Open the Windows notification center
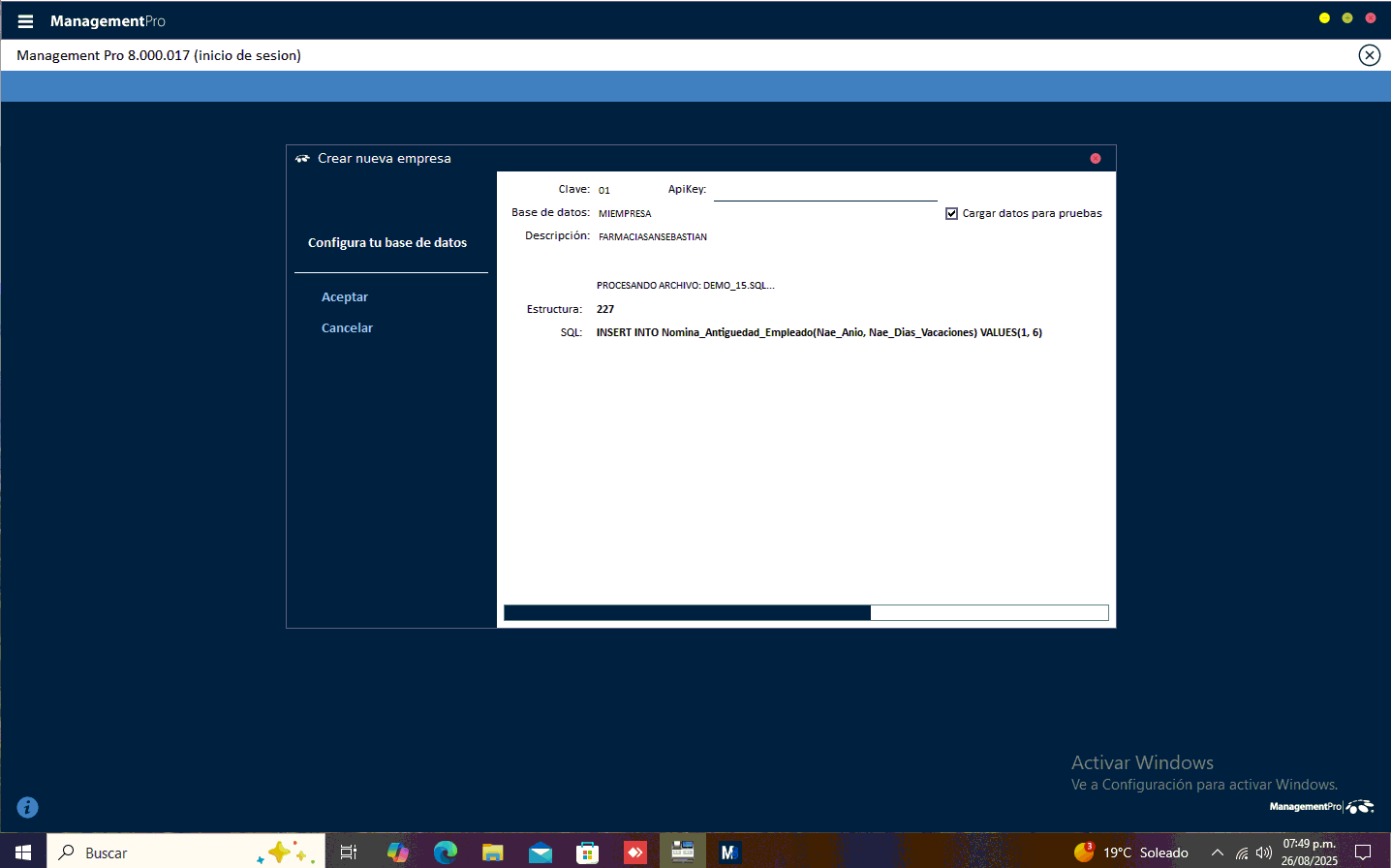This screenshot has height=868, width=1391. 1363,852
